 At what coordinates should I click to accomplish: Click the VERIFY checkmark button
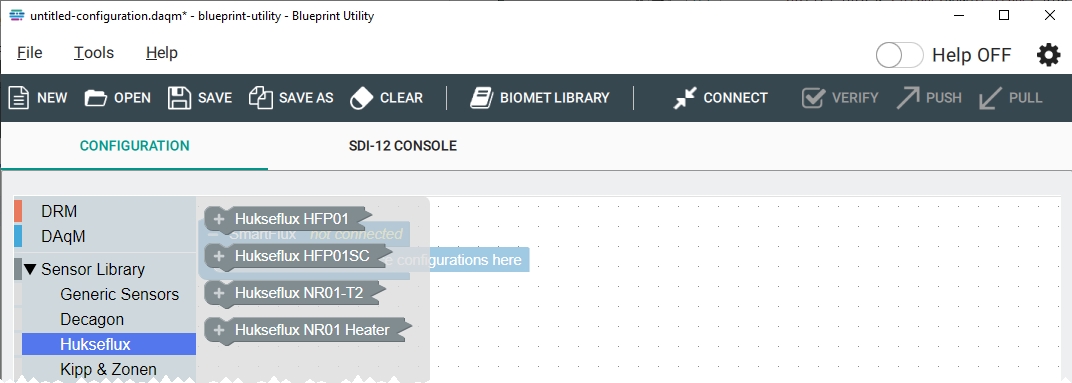(x=840, y=98)
